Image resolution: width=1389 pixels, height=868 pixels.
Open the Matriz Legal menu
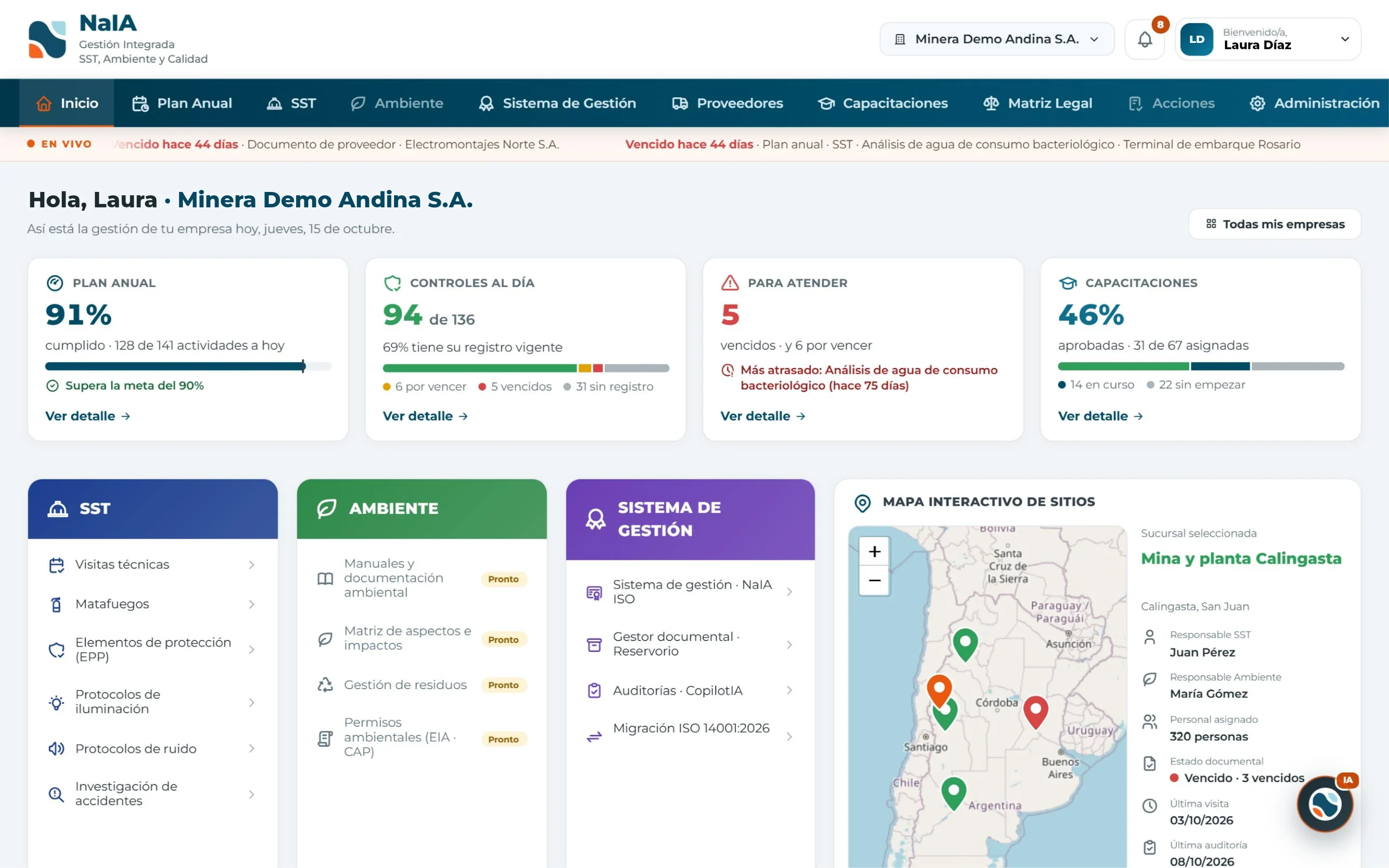pos(1038,103)
